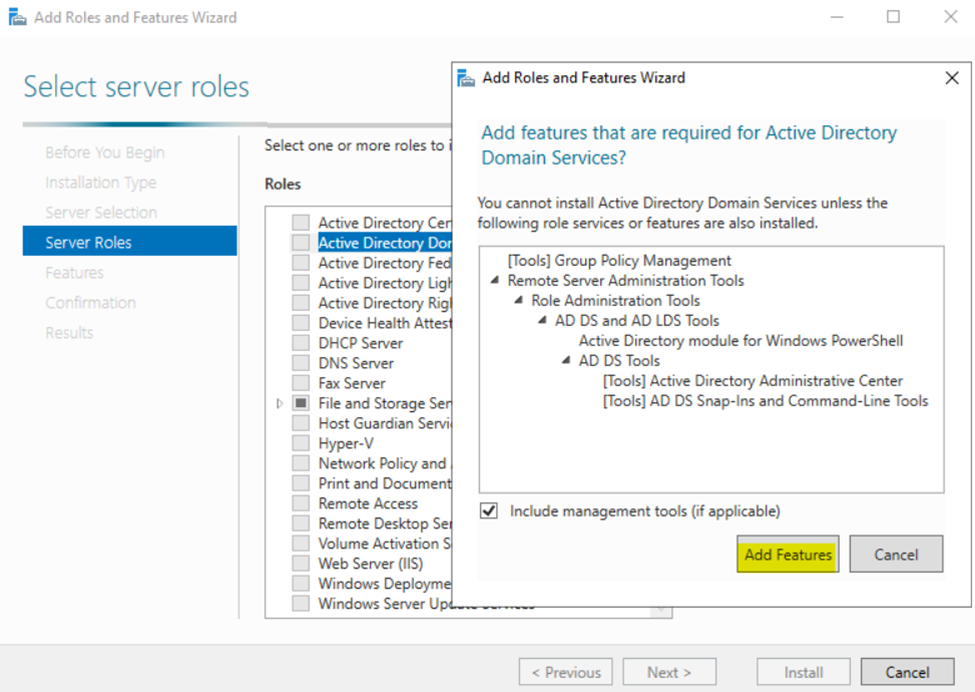Select the Web Server (IIS) label
The height and width of the screenshot is (692, 975).
[x=371, y=563]
